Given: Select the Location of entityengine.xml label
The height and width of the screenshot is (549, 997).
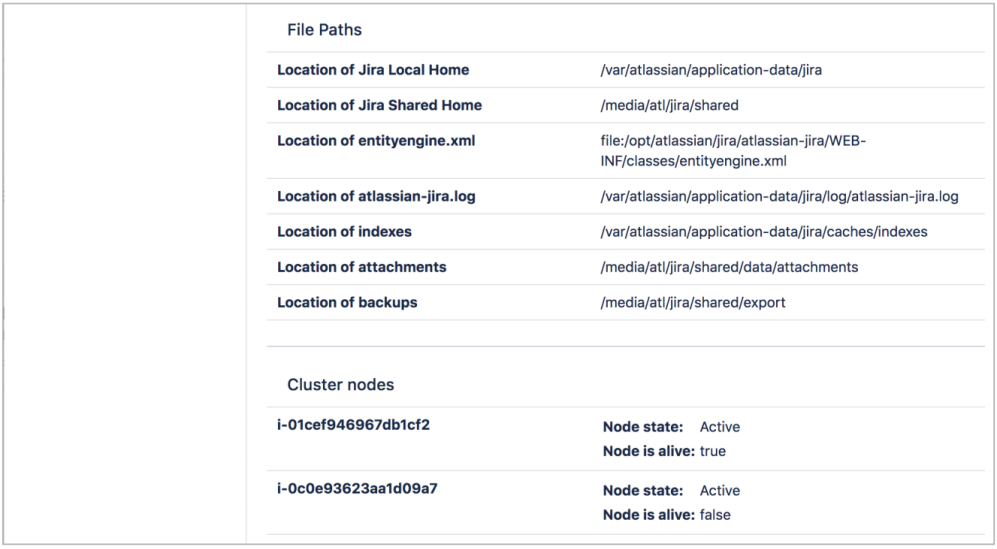Looking at the screenshot, I should [376, 141].
